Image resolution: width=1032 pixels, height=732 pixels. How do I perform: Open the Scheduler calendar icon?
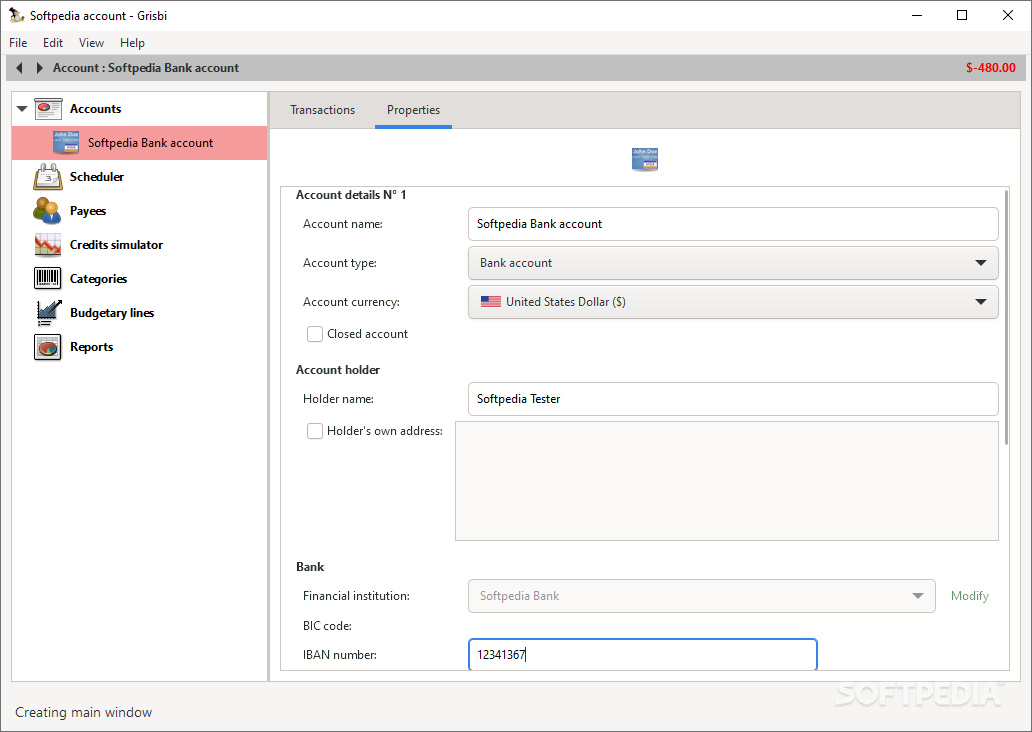pyautogui.click(x=48, y=176)
